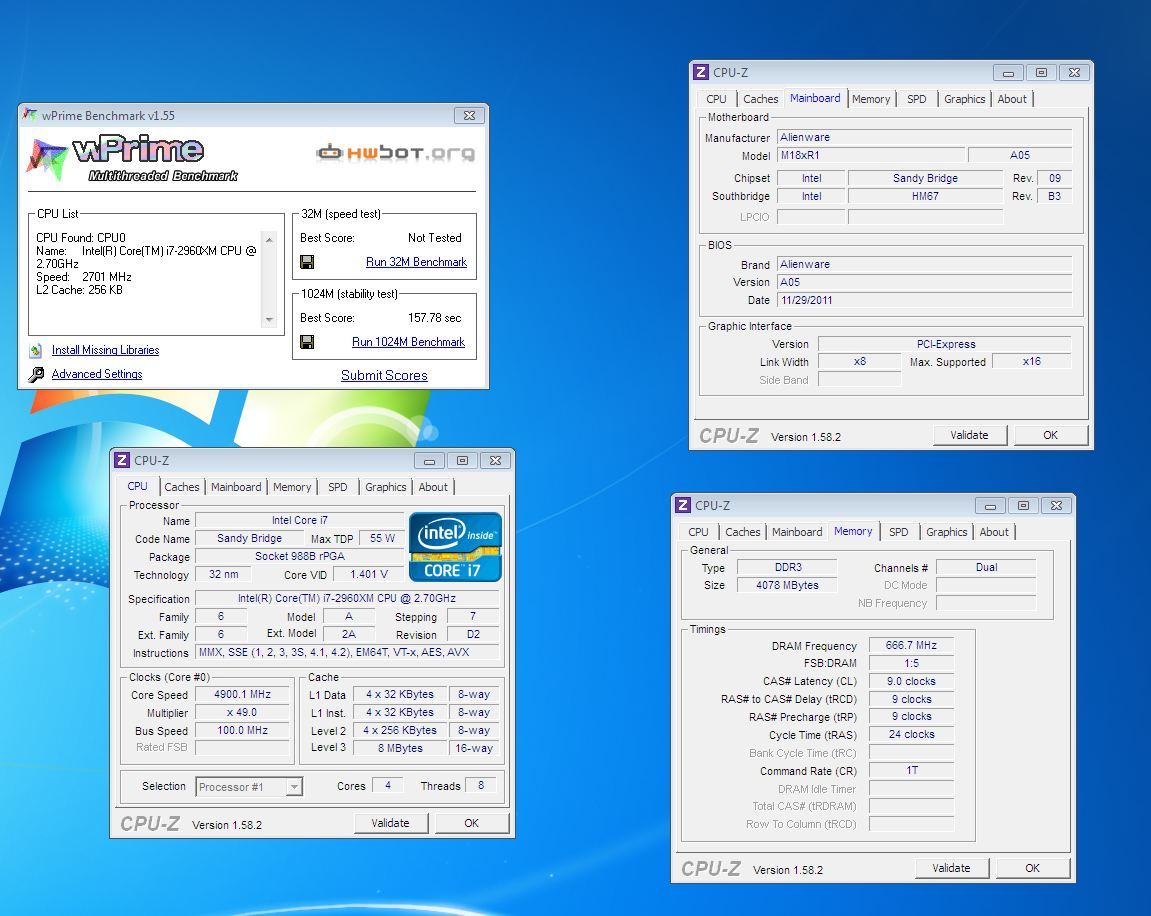This screenshot has width=1151, height=916.
Task: Click the save icon beside Run 1024M Benchmark
Action: pos(307,342)
